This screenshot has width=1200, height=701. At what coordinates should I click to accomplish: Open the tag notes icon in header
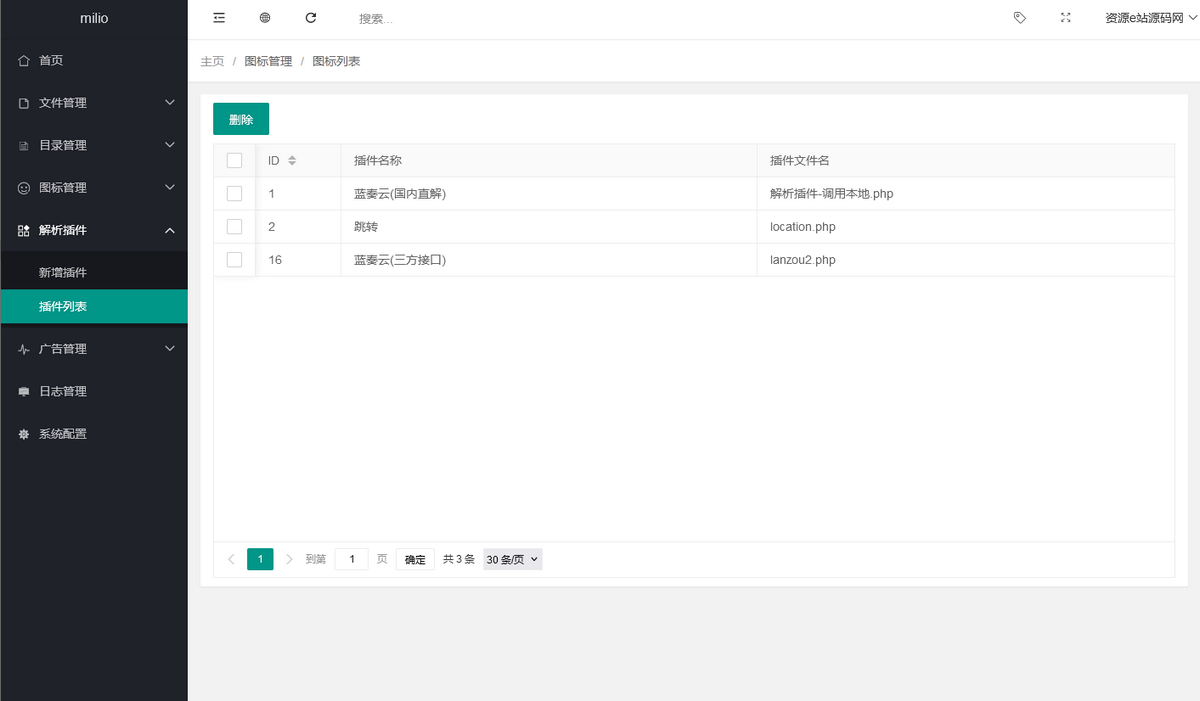click(x=1019, y=18)
